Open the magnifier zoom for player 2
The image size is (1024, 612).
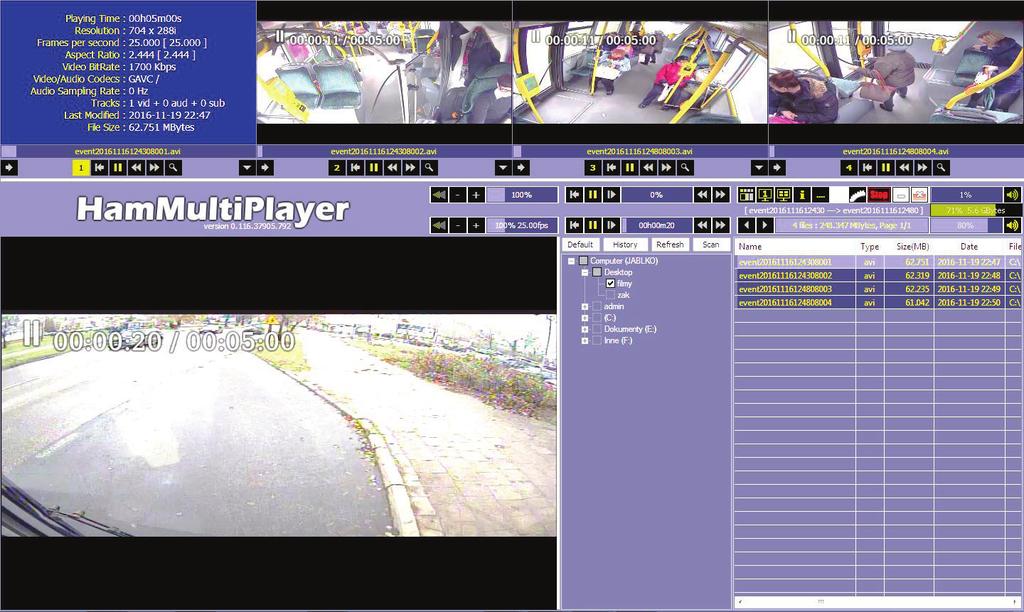428,168
